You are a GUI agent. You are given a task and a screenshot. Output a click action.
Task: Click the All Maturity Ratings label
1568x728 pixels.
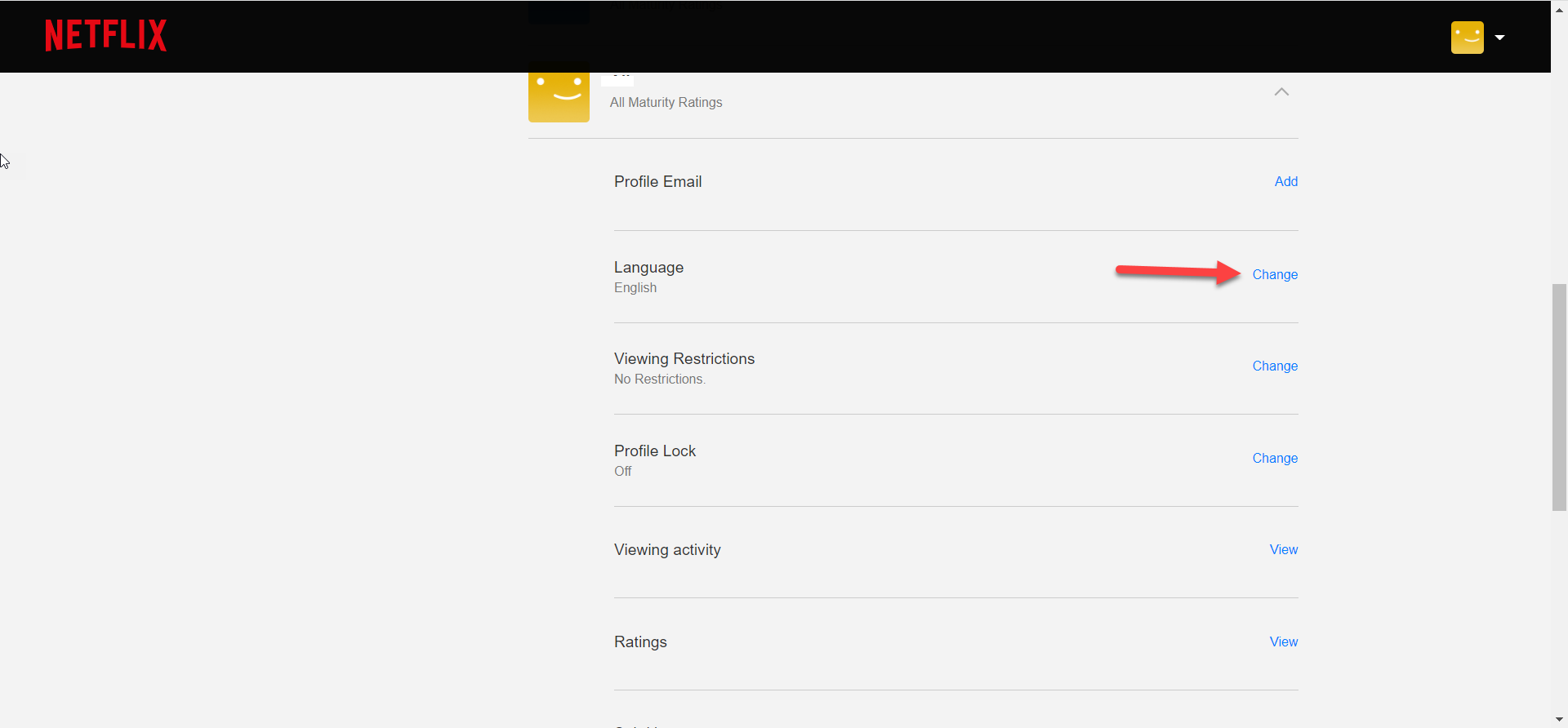[666, 103]
